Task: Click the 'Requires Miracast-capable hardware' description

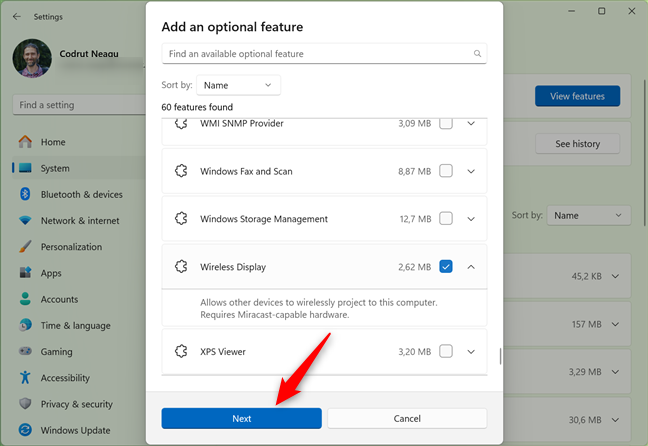Action: (275, 315)
